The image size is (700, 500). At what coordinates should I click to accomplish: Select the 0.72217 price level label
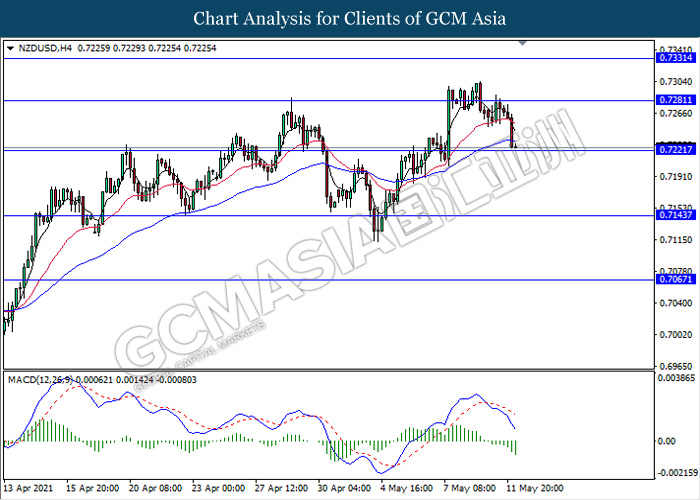(x=676, y=150)
